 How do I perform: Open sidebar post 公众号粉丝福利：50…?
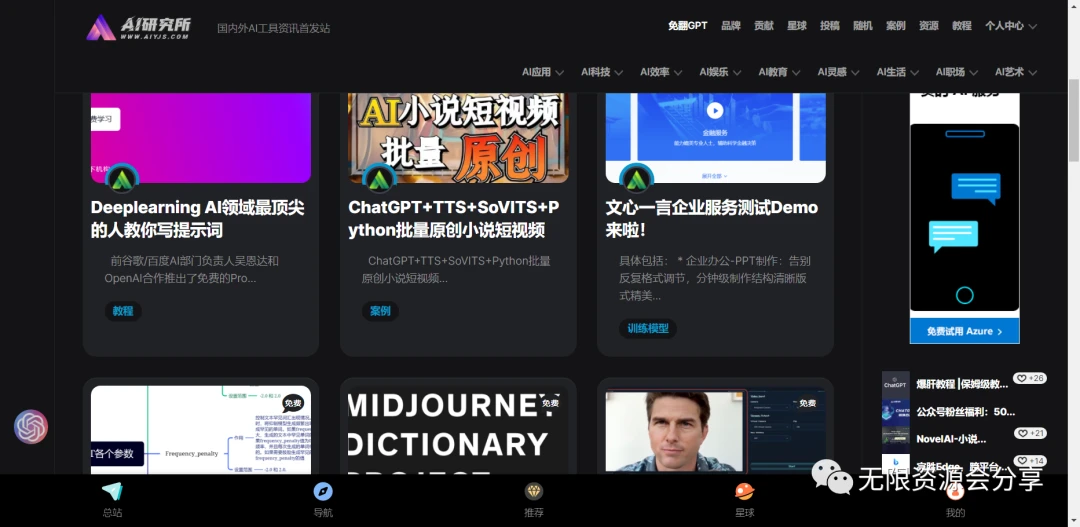point(966,412)
